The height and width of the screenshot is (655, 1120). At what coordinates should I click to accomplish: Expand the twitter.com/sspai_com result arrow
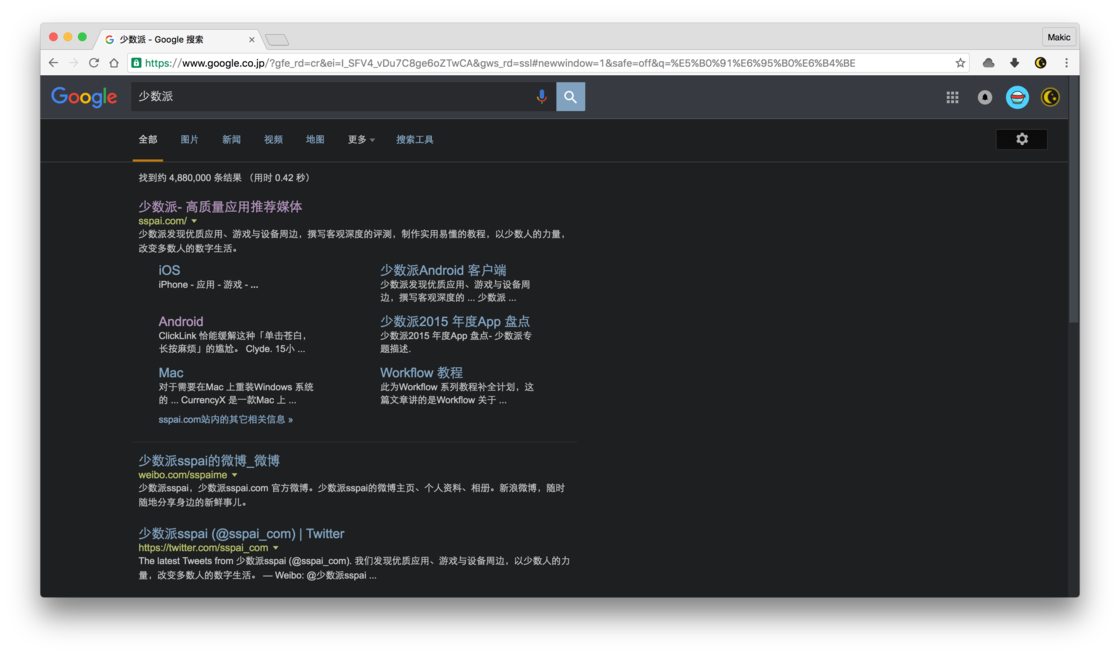(x=276, y=548)
